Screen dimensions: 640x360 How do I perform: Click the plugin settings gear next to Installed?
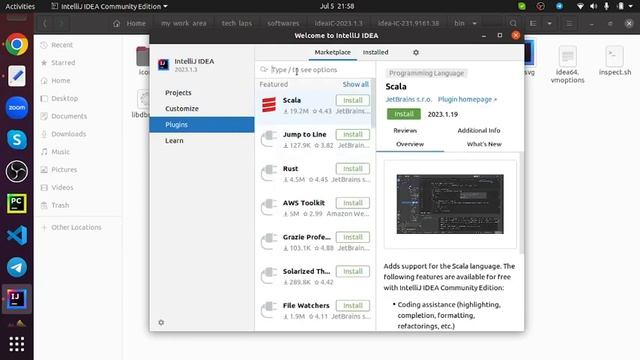pyautogui.click(x=416, y=52)
